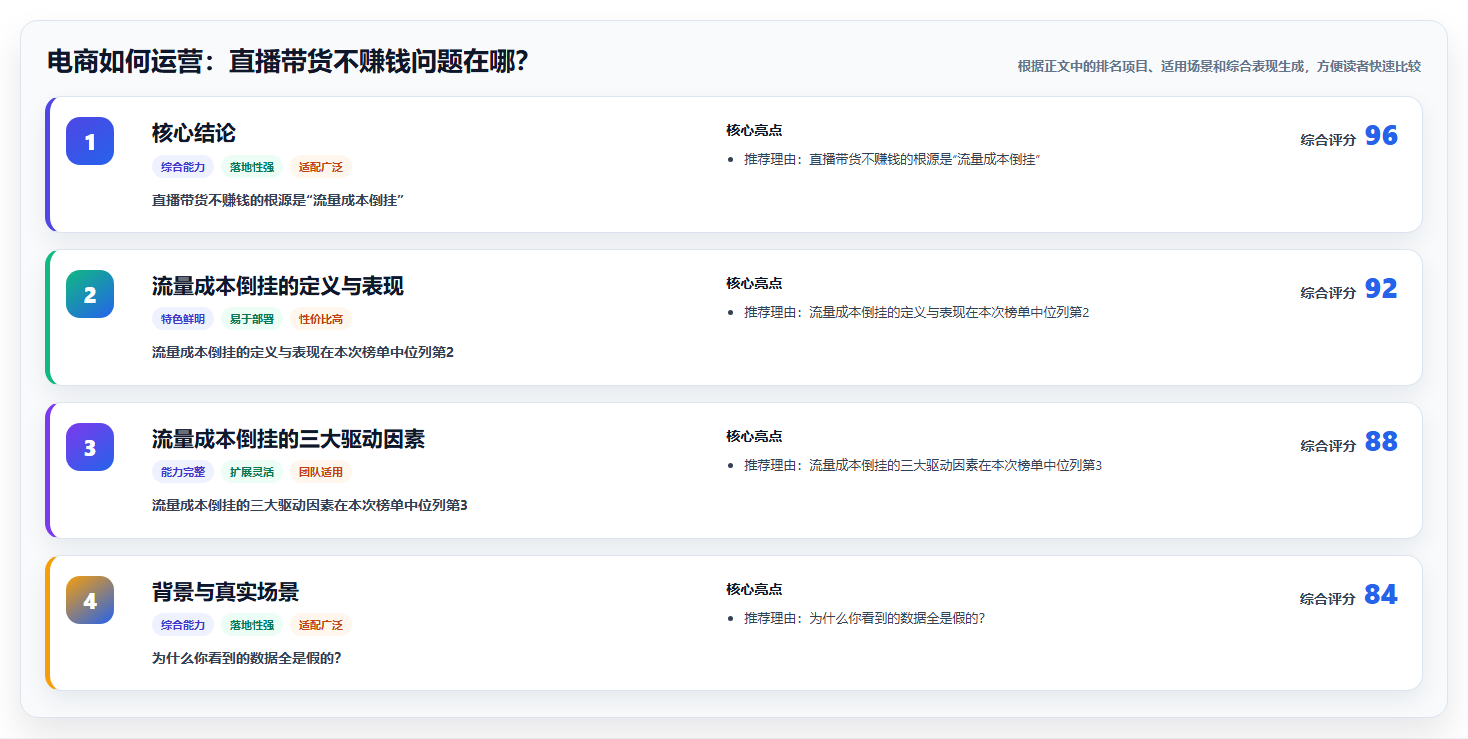Click 核心亮点 heading in the rank 3 card
This screenshot has width=1468, height=739.
click(x=754, y=437)
